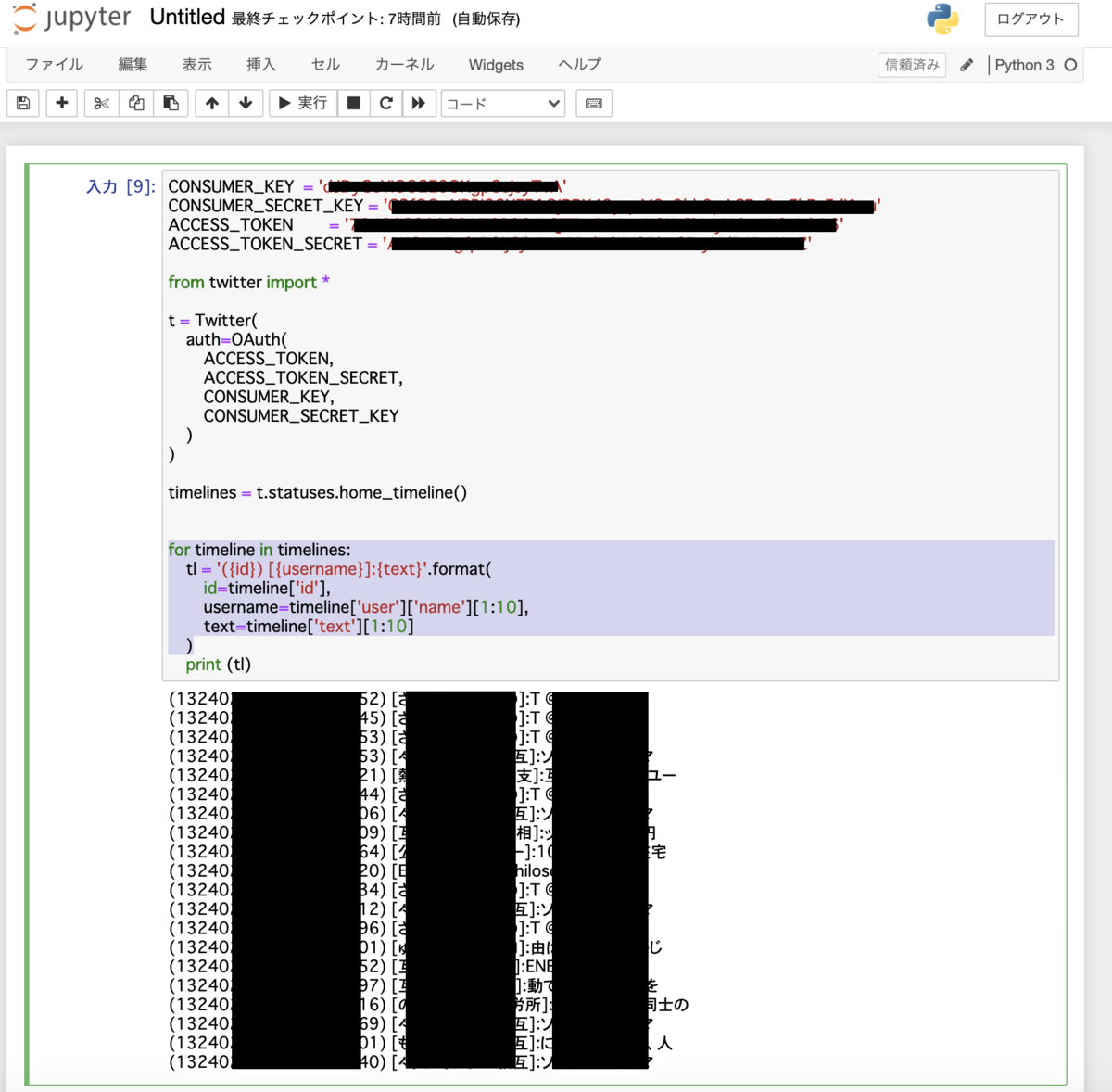Move selected cell up arrow

[x=212, y=103]
